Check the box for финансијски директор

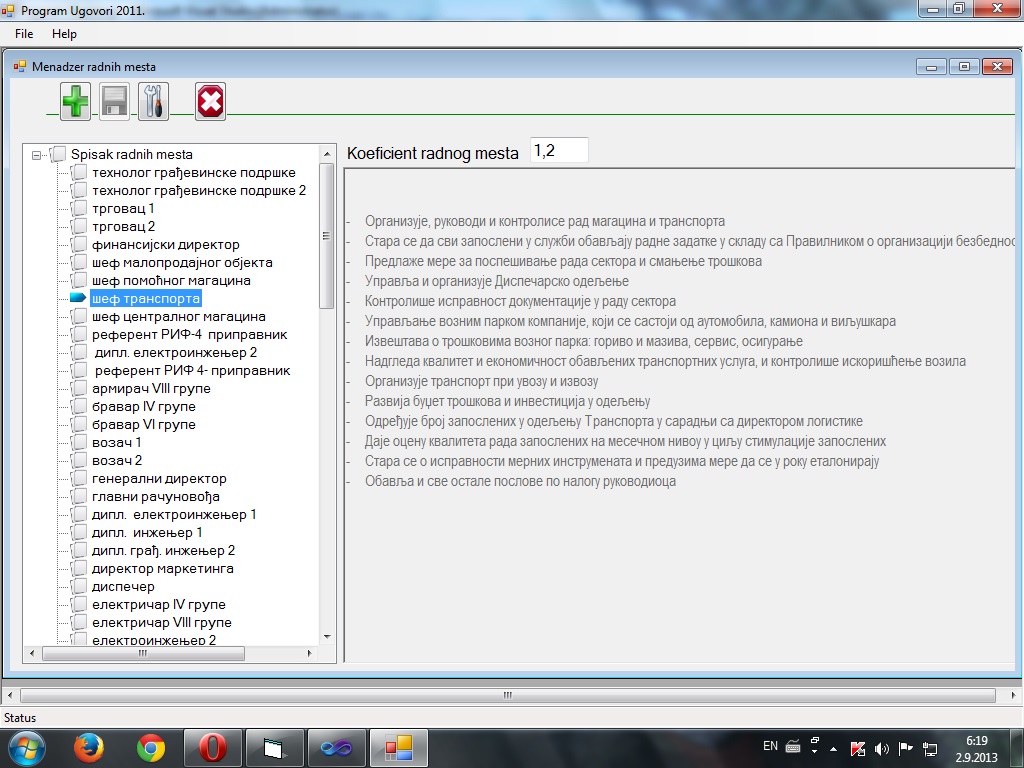coord(79,244)
